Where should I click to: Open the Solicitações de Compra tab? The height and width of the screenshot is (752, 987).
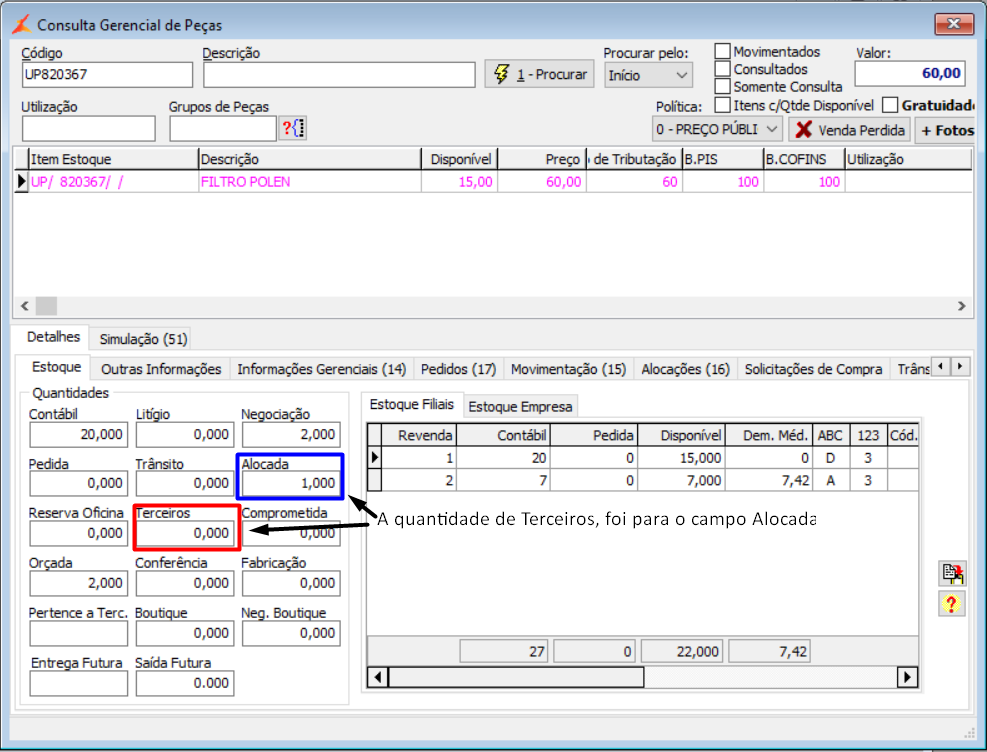813,369
